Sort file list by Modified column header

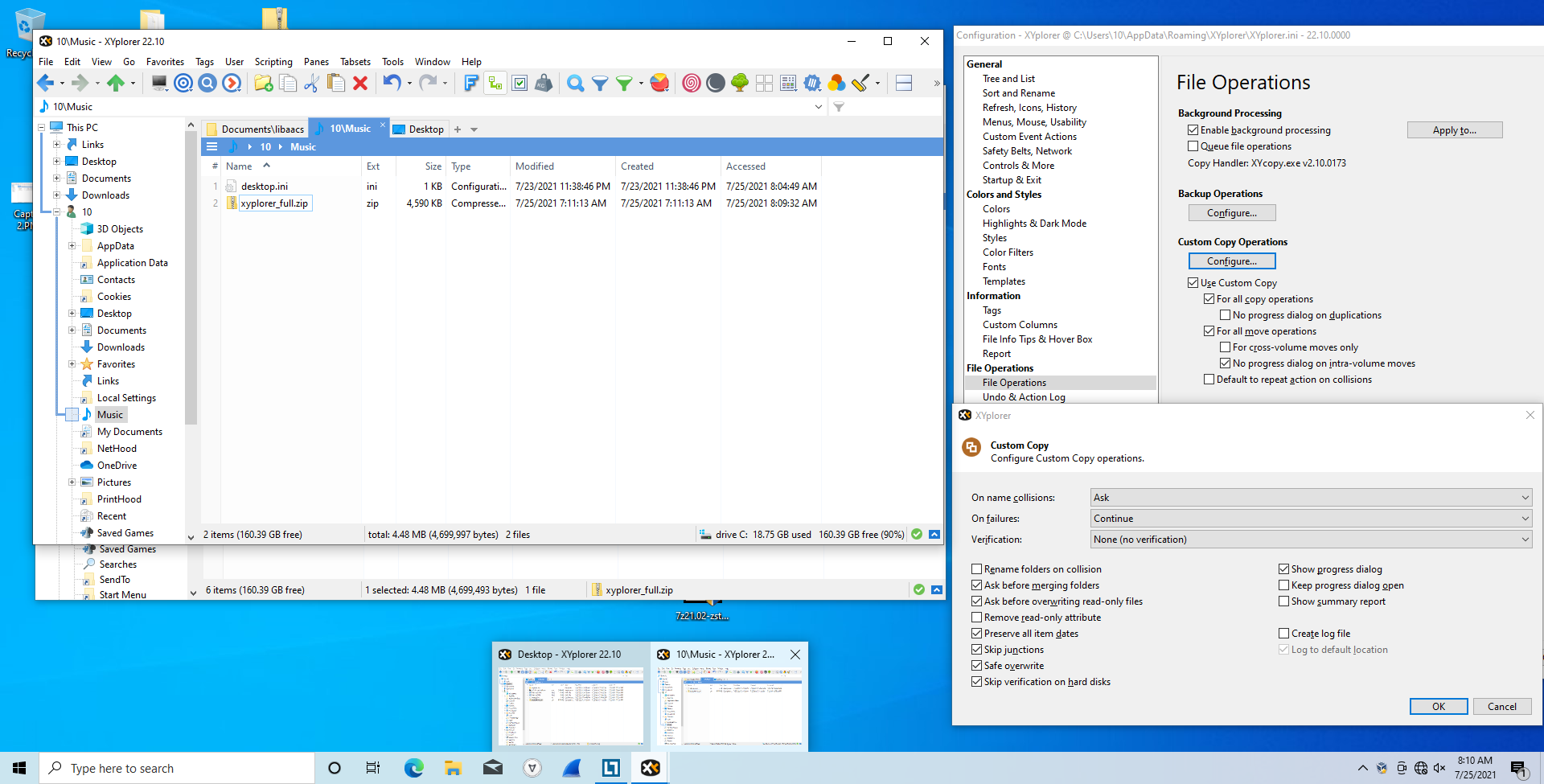pos(535,166)
